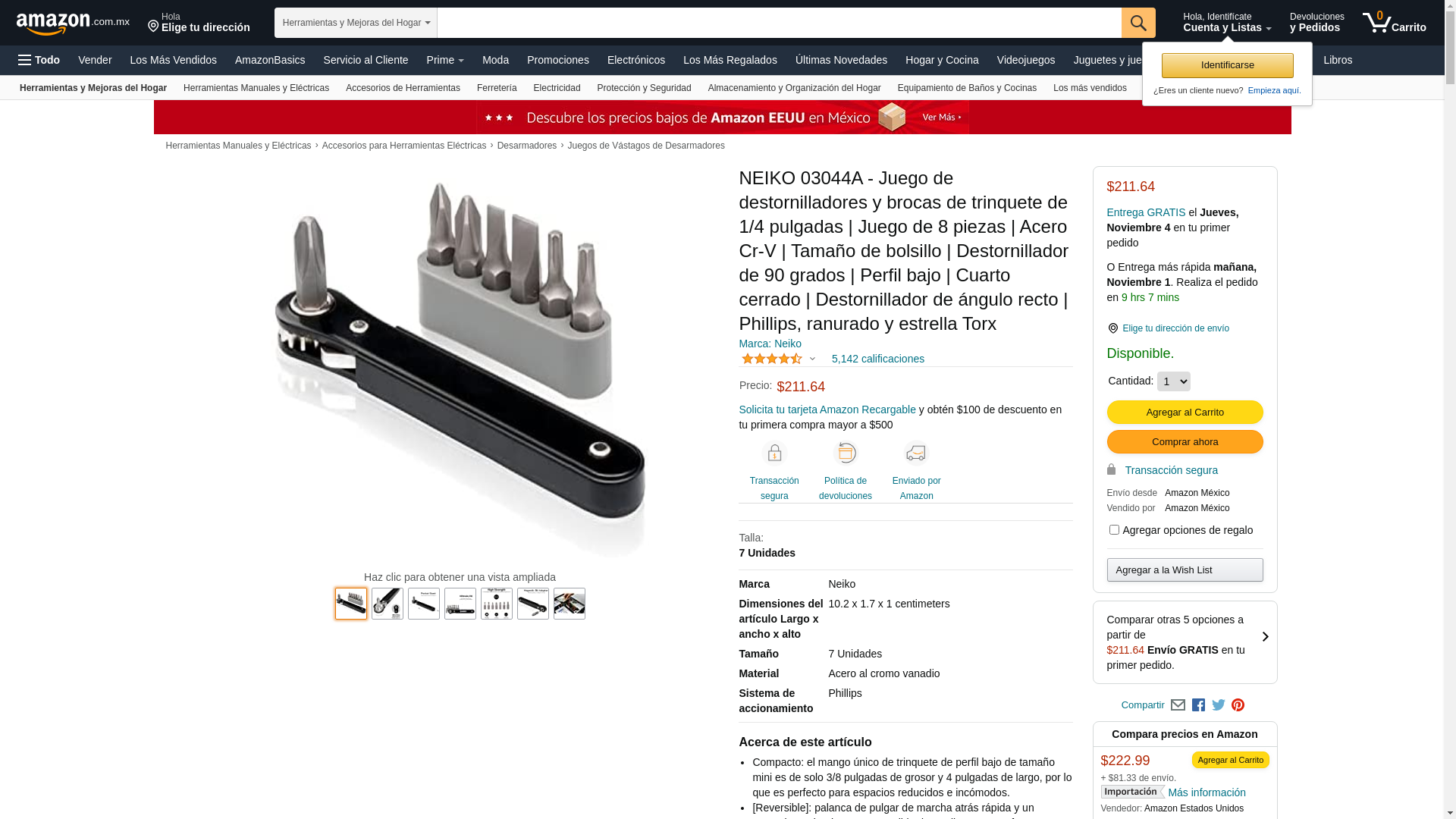Click the Agregar al Carrito button
Image resolution: width=1456 pixels, height=819 pixels.
1185,413
